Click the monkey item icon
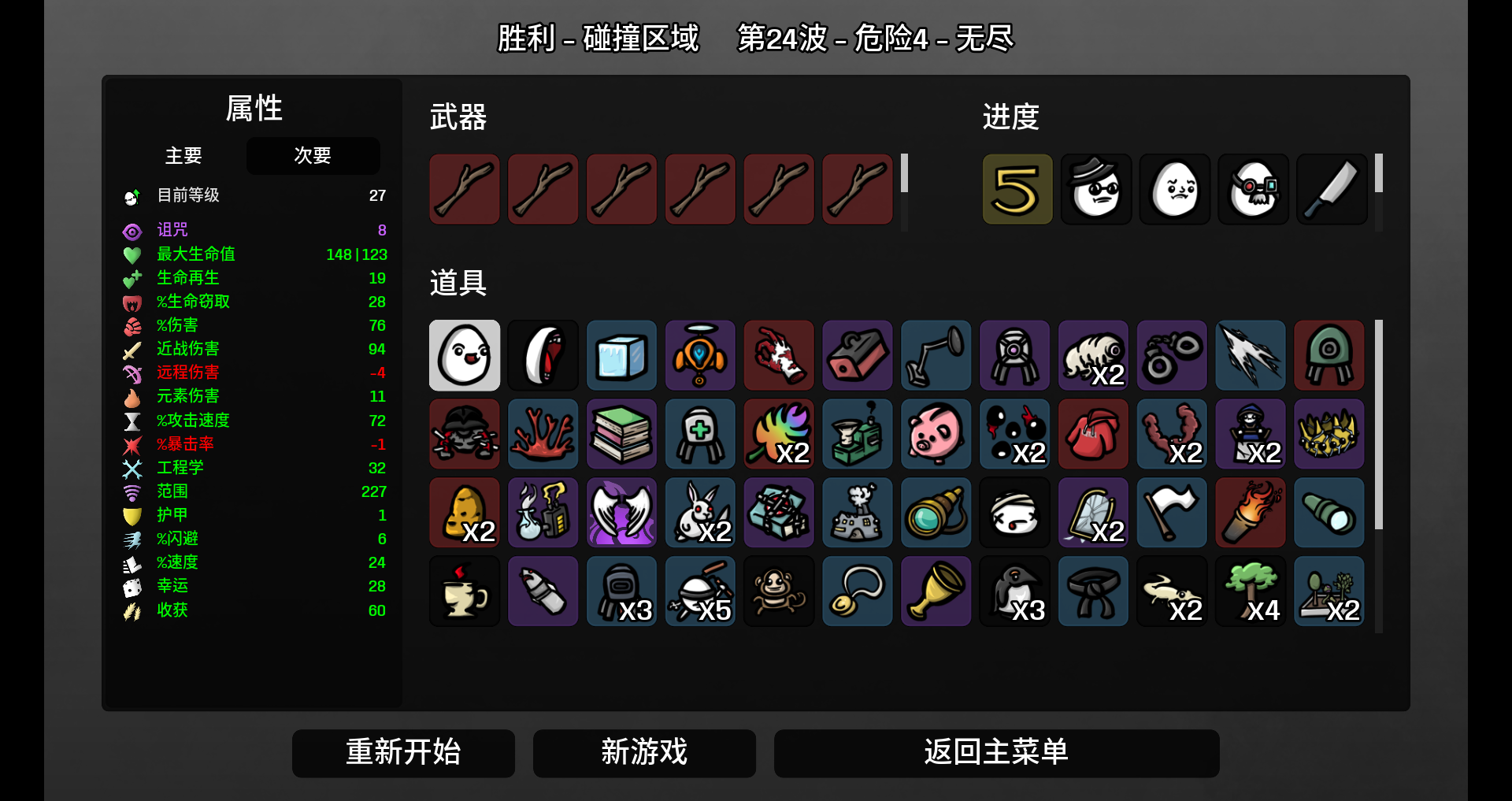This screenshot has height=801, width=1512. pyautogui.click(x=779, y=591)
